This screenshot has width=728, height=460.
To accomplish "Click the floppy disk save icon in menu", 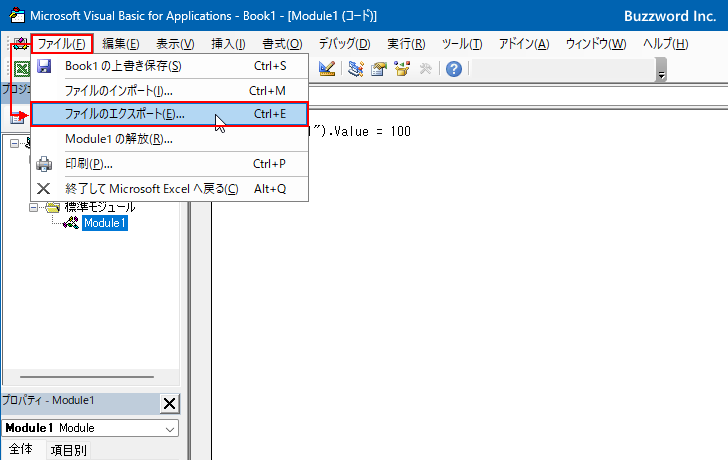I will click(44, 66).
